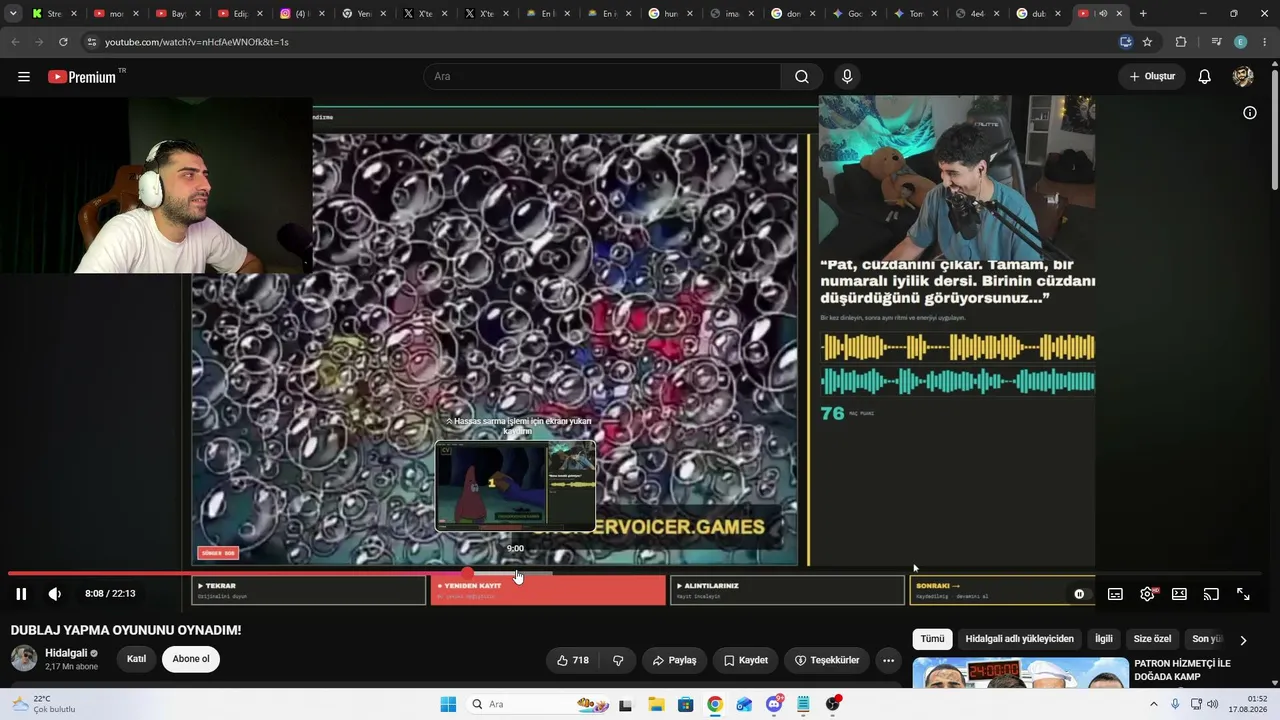Open Chrome profile avatar
Viewport: 1280px width, 720px height.
(1241, 42)
